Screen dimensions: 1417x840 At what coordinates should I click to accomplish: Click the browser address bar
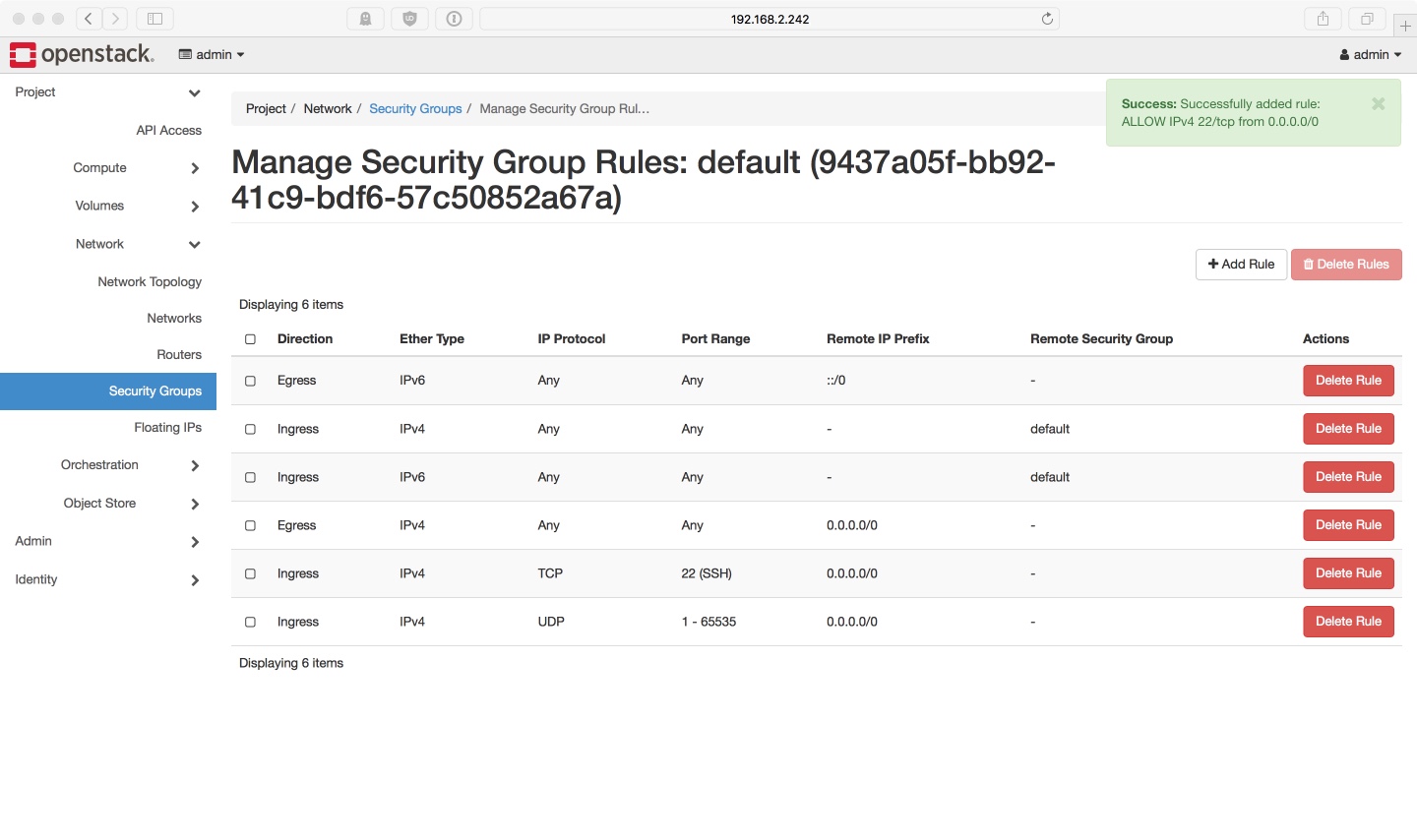(770, 19)
